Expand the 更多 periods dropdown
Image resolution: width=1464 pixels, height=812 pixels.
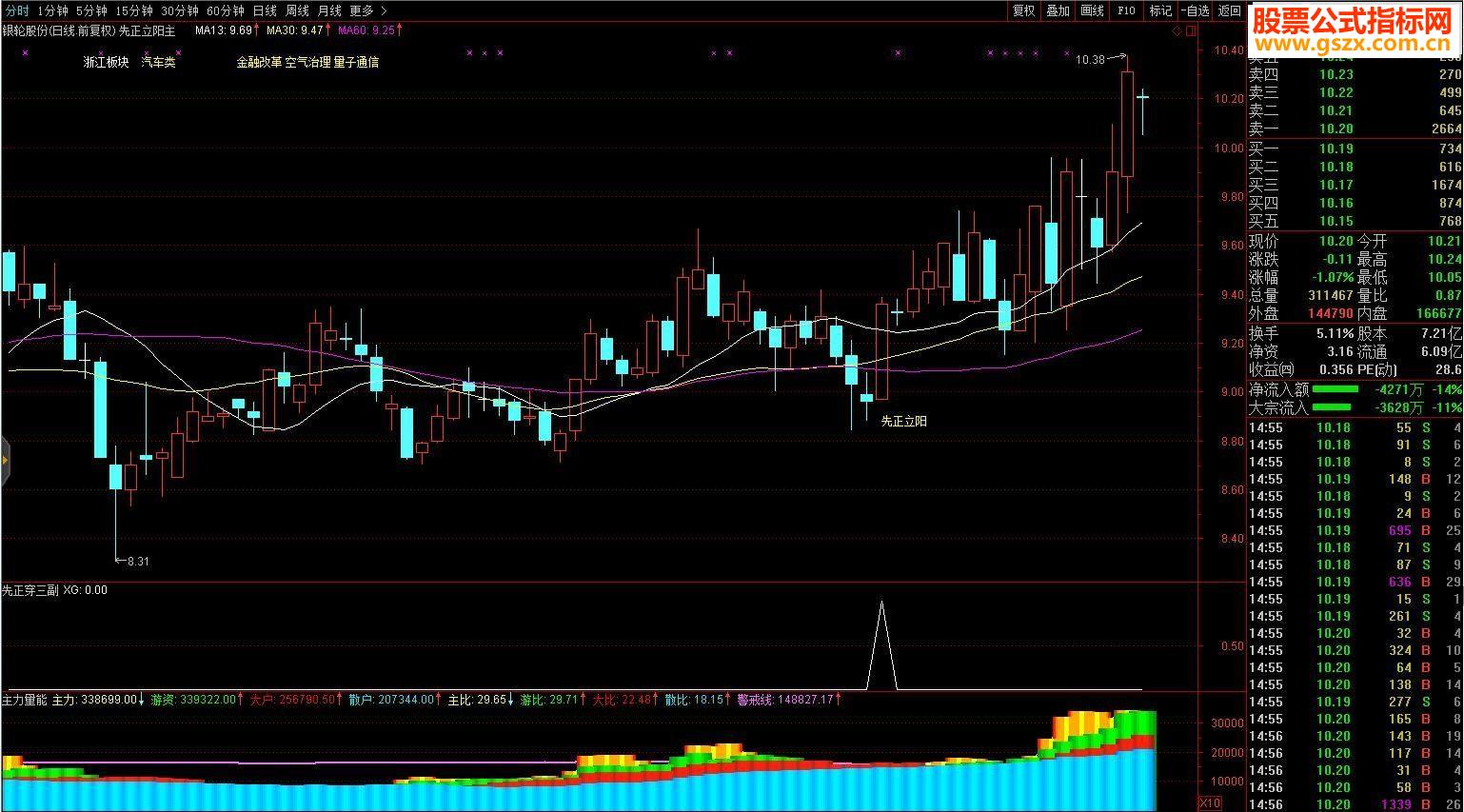(x=368, y=10)
